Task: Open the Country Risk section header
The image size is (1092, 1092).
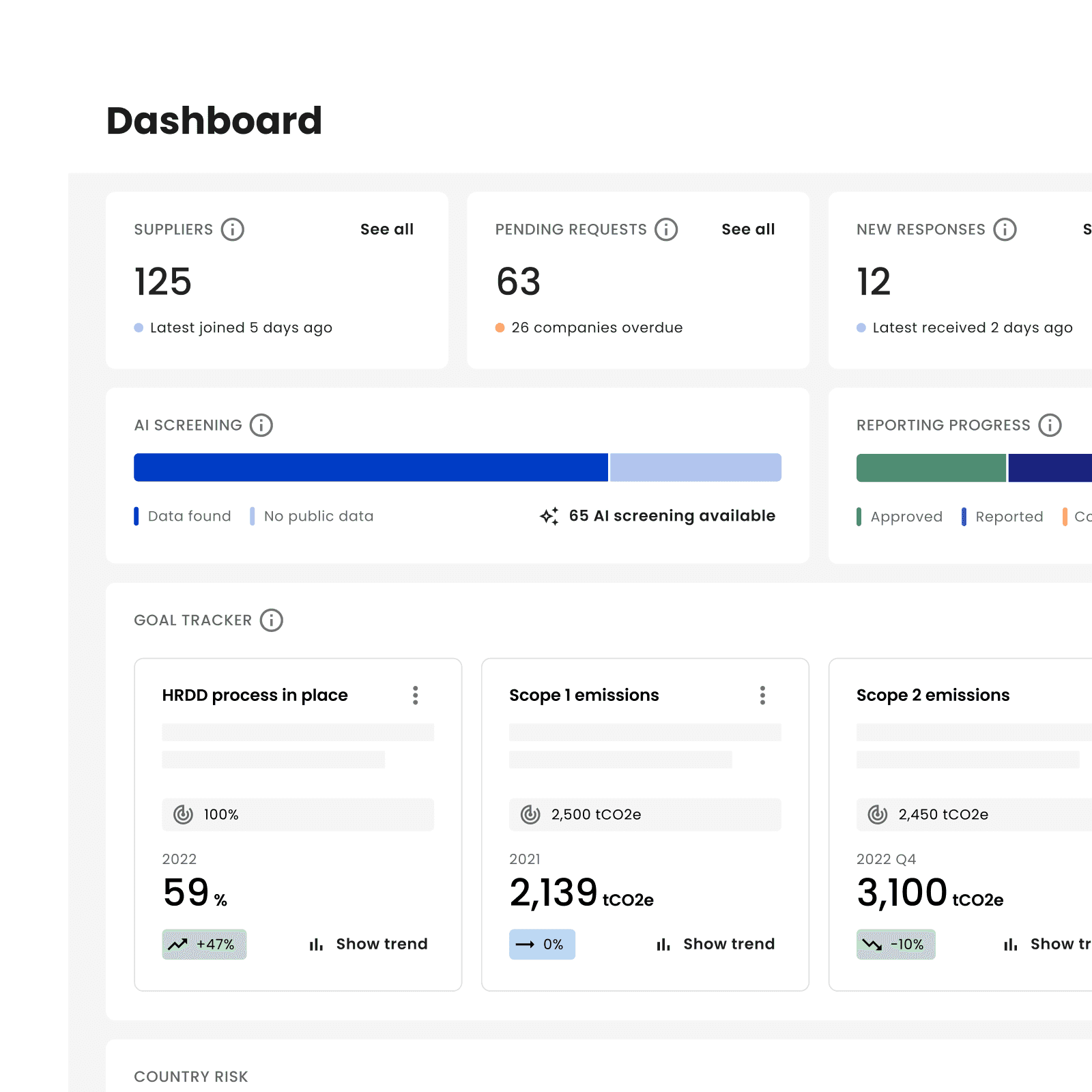Action: click(x=191, y=1076)
